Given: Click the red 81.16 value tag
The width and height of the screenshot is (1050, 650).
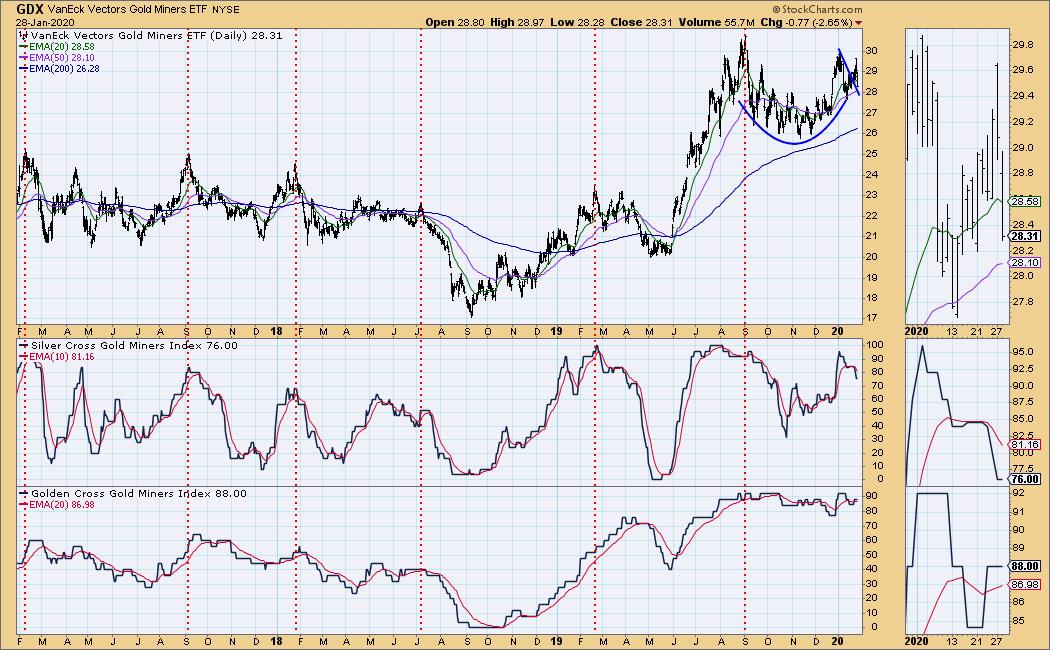Looking at the screenshot, I should tap(1025, 444).
